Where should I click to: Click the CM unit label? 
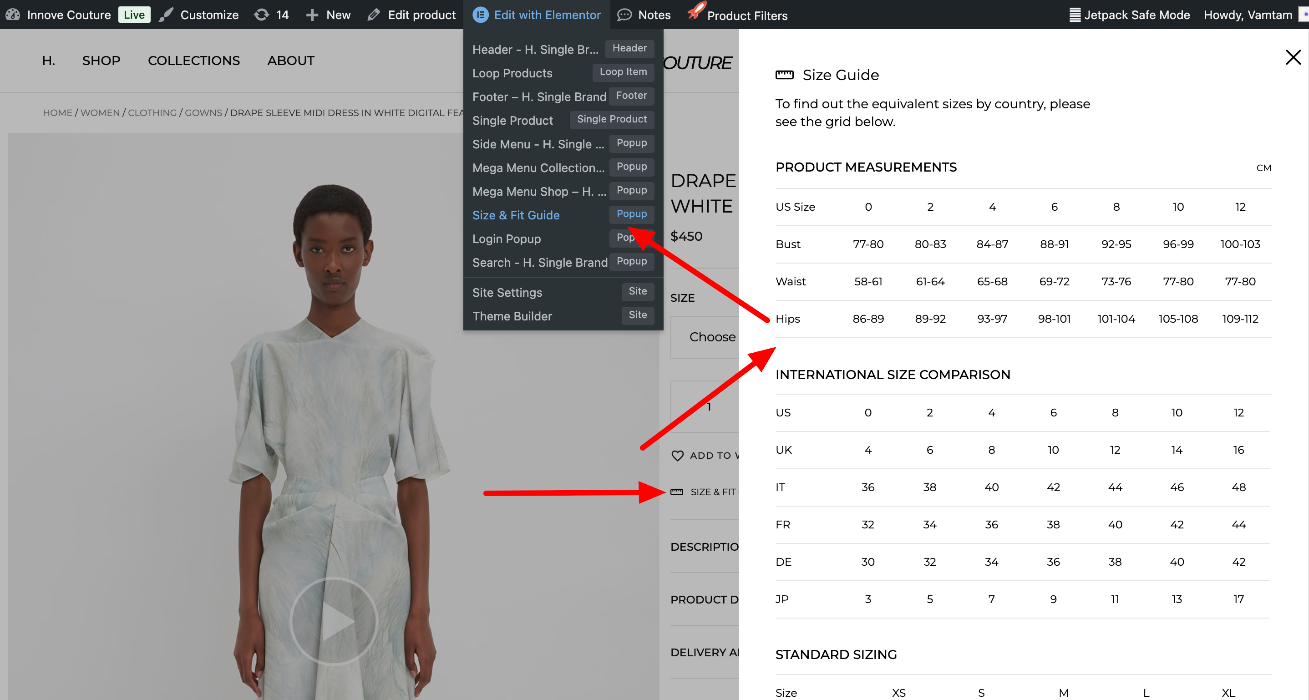point(1264,168)
